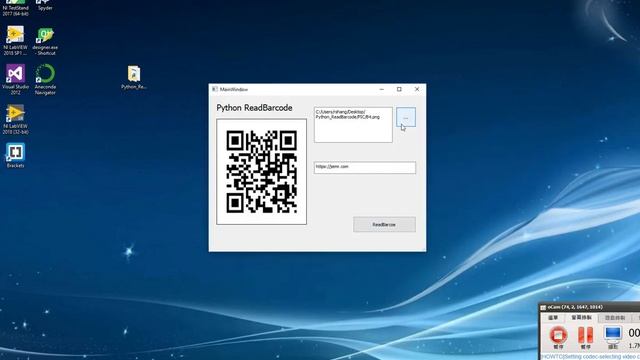Select the Anaconda Navigator desktop icon
This screenshot has height=360, width=640.
45,79
